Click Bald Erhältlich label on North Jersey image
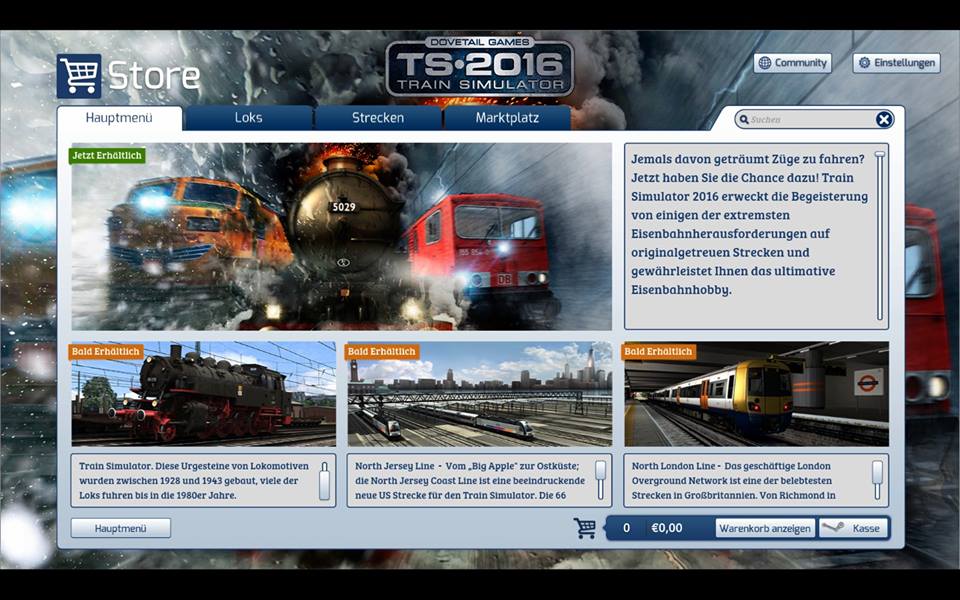Screen dimensions: 960x600 pyautogui.click(x=382, y=351)
